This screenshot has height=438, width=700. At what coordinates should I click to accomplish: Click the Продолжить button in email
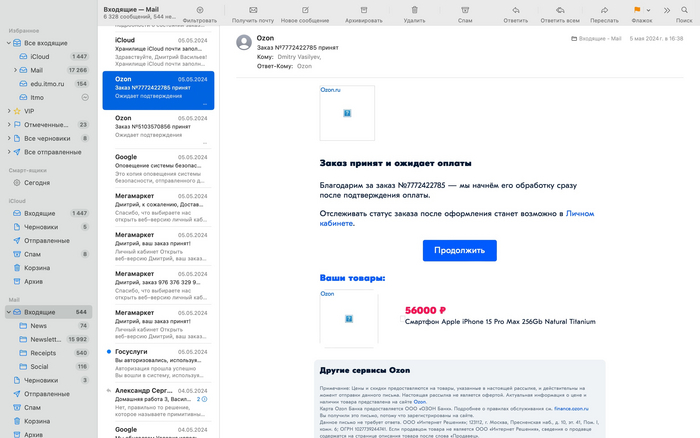(459, 250)
